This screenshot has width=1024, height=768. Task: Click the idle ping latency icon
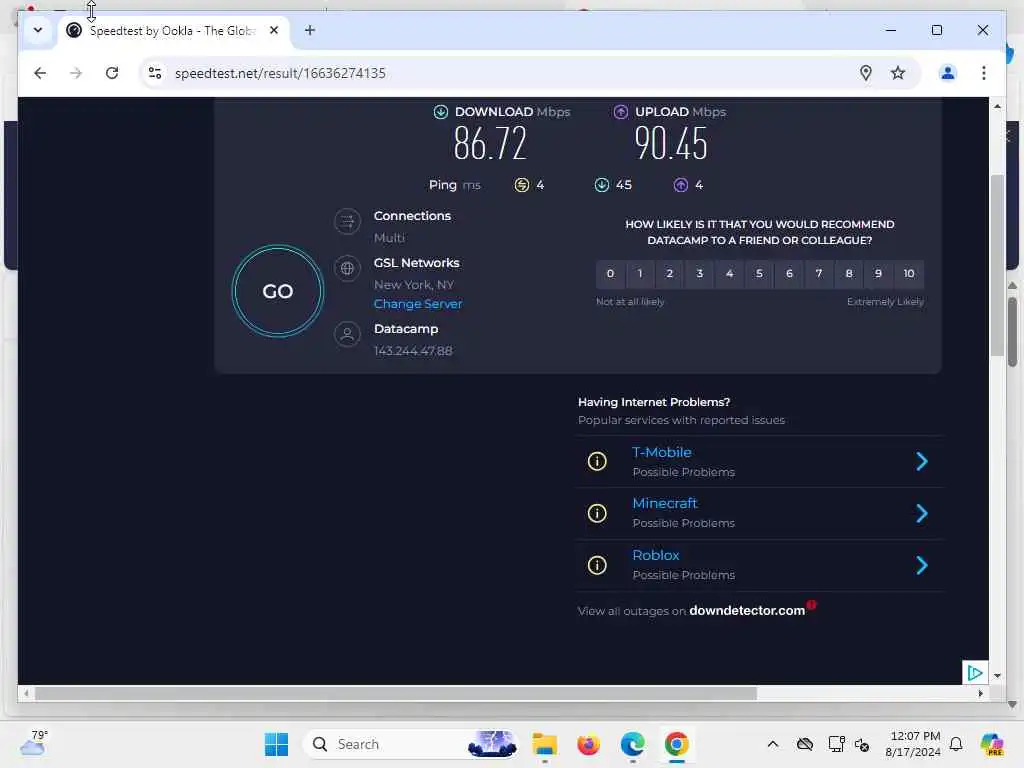[x=521, y=185]
